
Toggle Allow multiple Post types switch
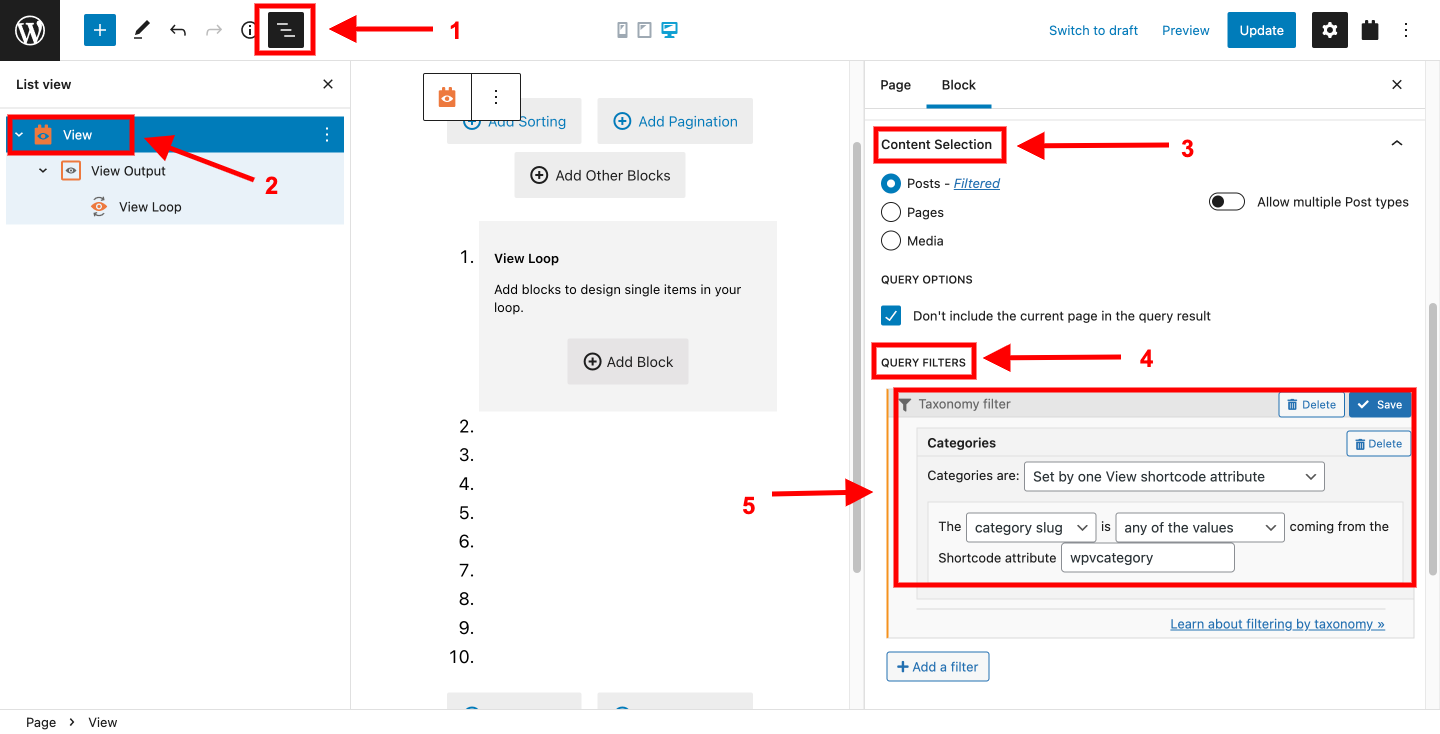(1227, 202)
